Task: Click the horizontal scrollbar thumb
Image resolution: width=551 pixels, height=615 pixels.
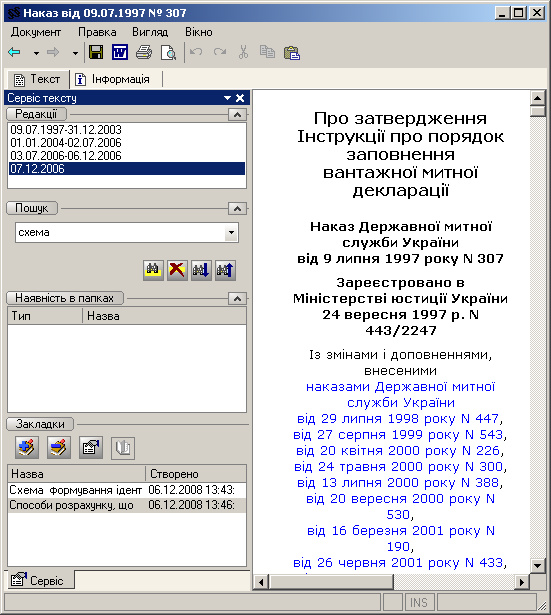Action: pyautogui.click(x=331, y=582)
